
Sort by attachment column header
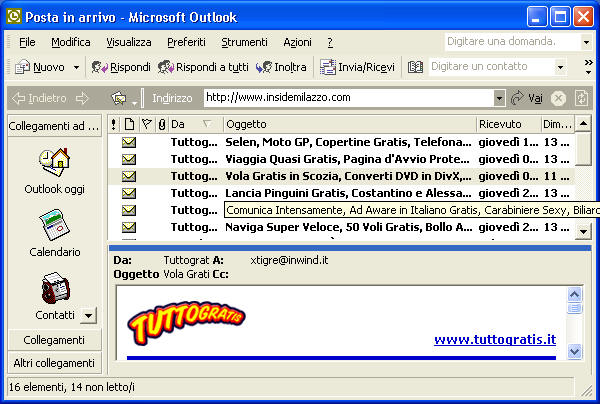[x=162, y=124]
